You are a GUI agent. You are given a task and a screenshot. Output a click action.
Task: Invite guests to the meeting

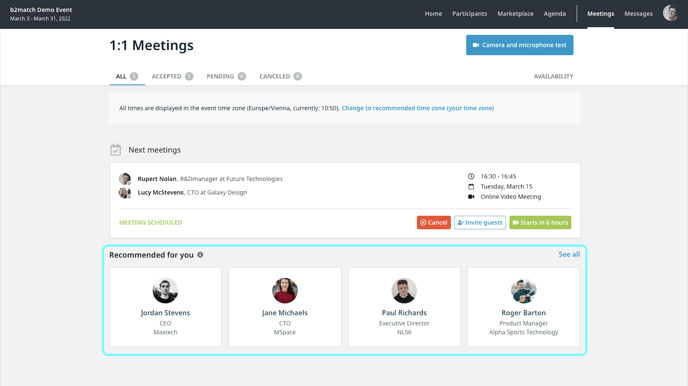tap(480, 222)
